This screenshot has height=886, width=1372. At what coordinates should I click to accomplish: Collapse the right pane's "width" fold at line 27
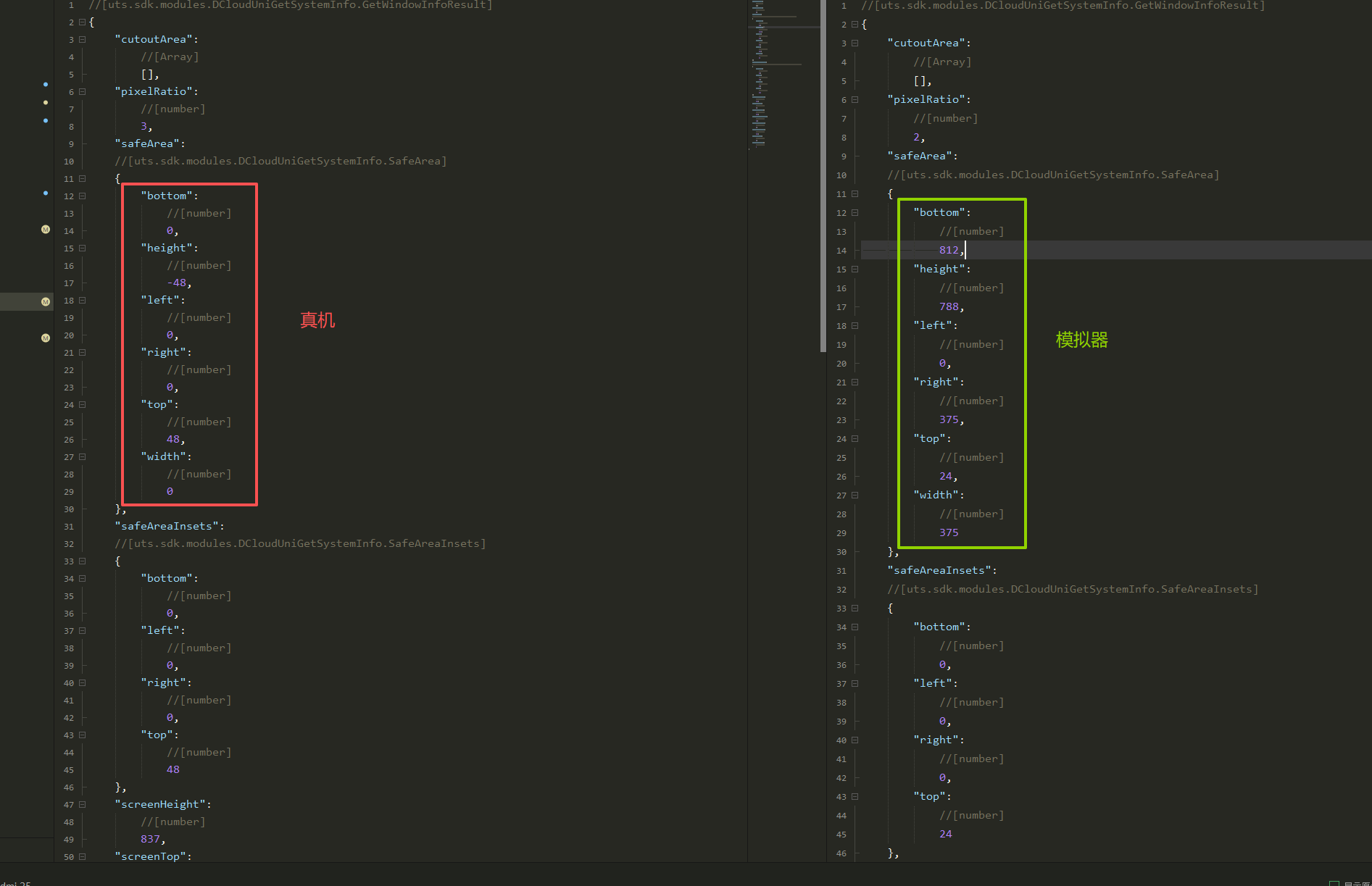[x=855, y=496]
